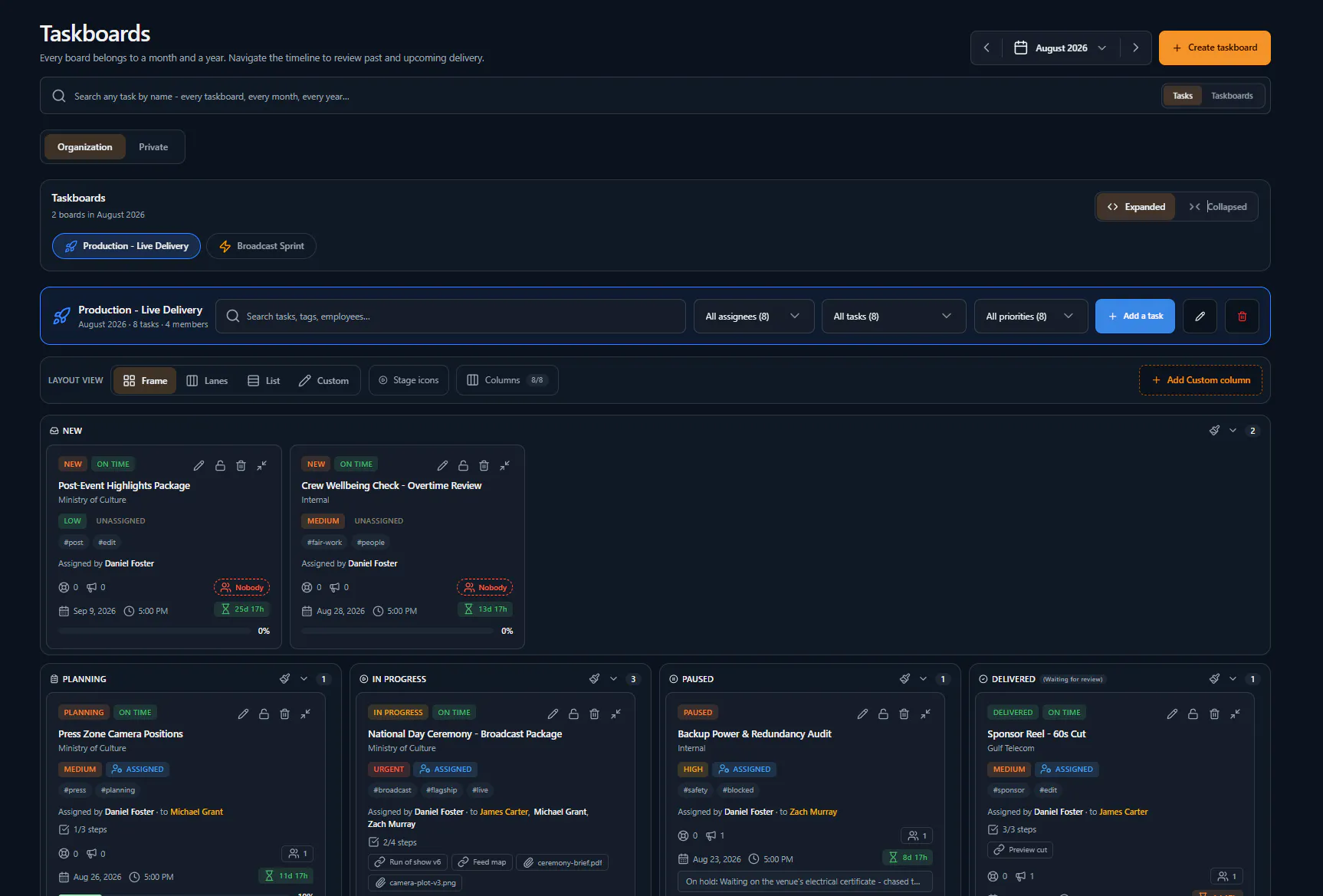Select the Collapsed view toggle

click(x=1217, y=207)
